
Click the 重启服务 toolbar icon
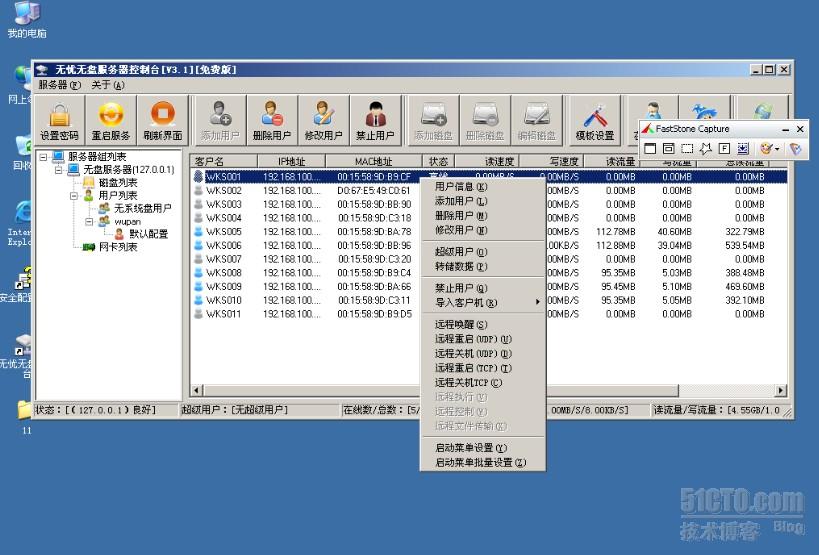111,121
